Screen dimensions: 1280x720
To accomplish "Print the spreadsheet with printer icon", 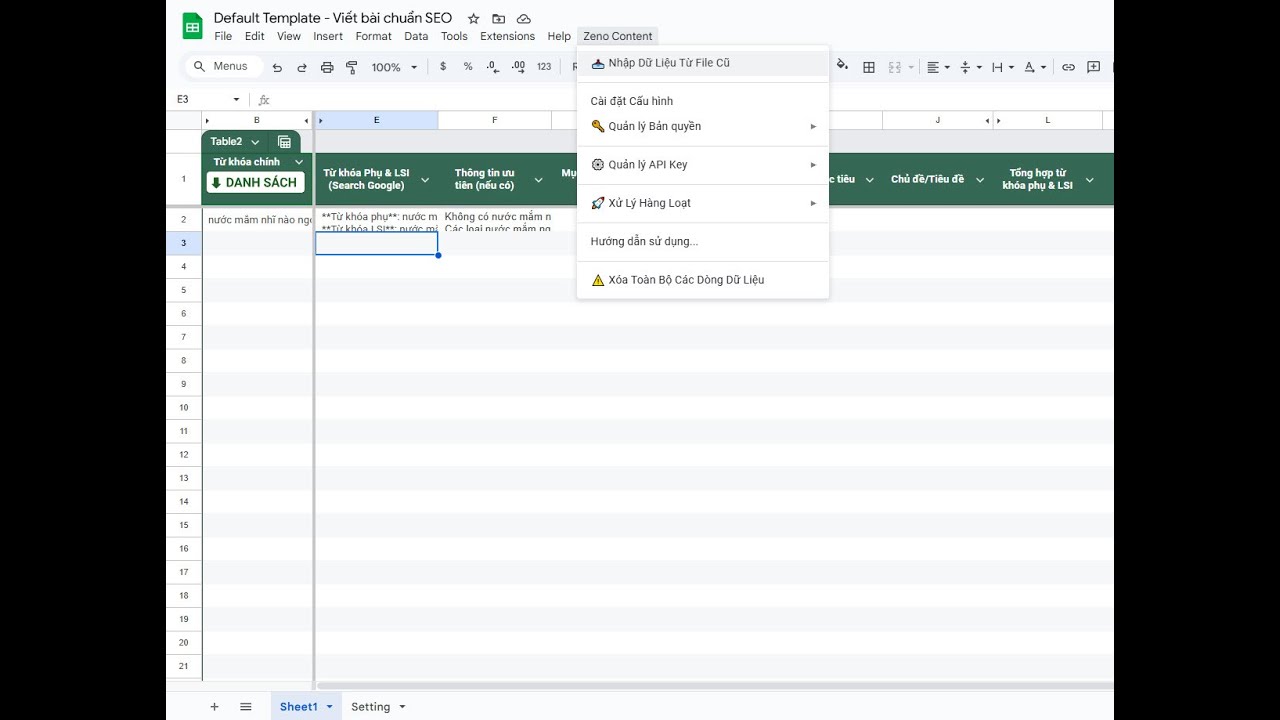I will click(x=327, y=67).
